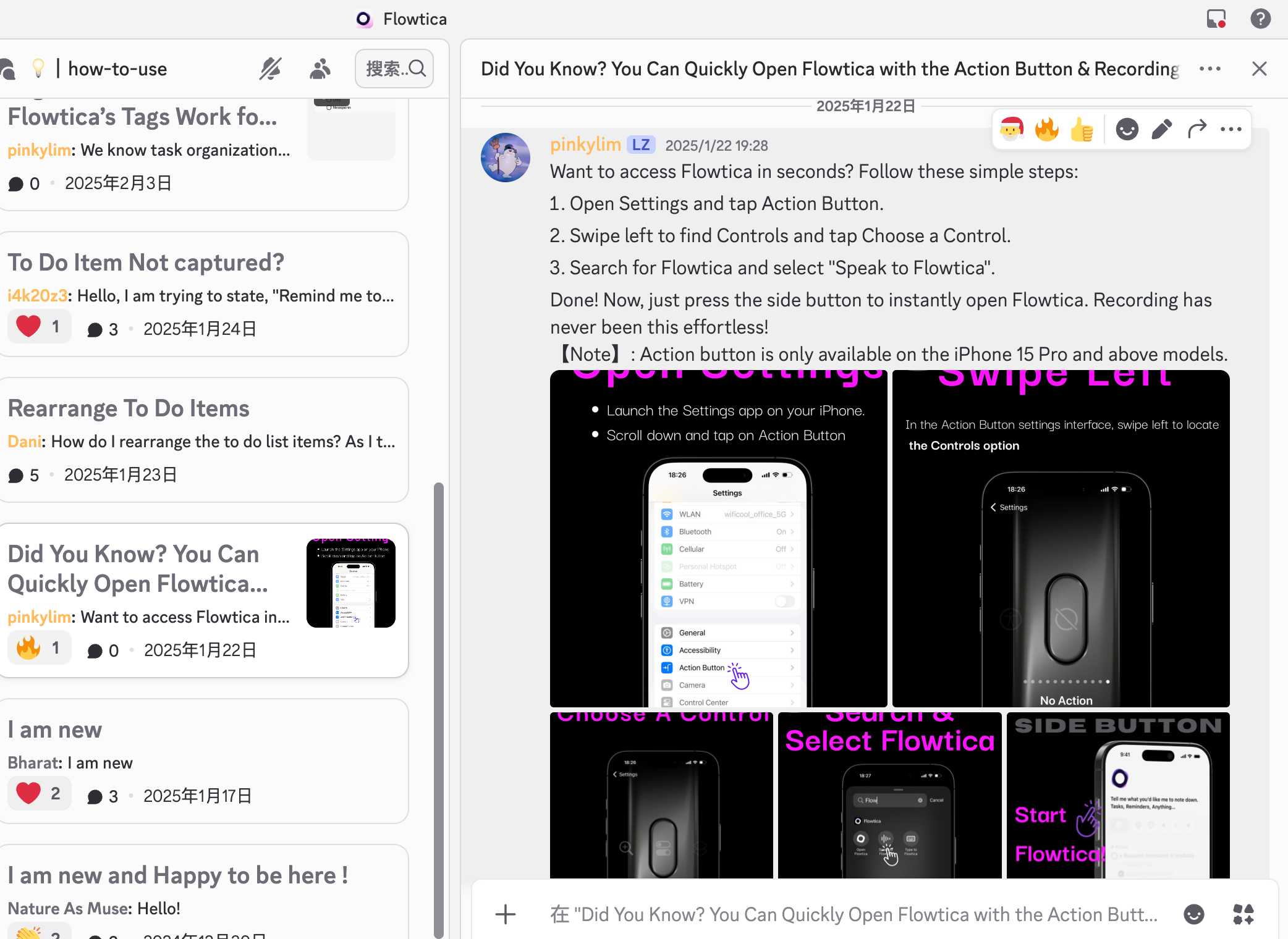Close the thread panel

[1260, 69]
